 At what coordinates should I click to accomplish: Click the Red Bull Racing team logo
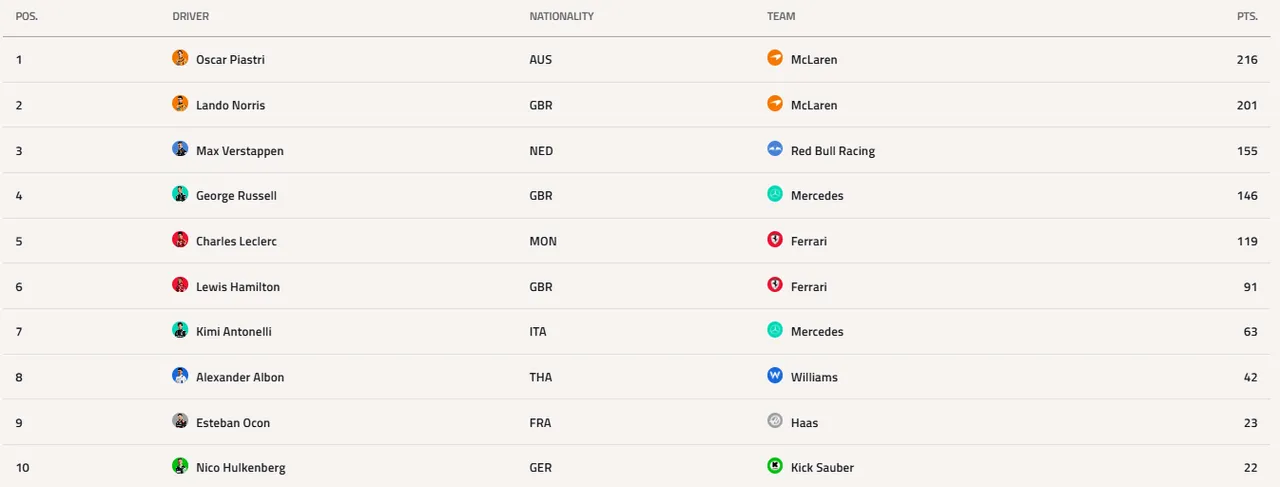click(x=775, y=149)
